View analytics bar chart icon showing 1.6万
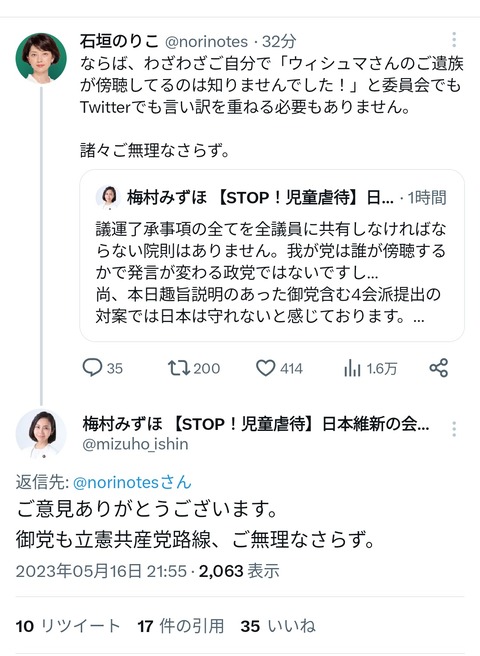This screenshot has width=480, height=656. click(x=352, y=369)
